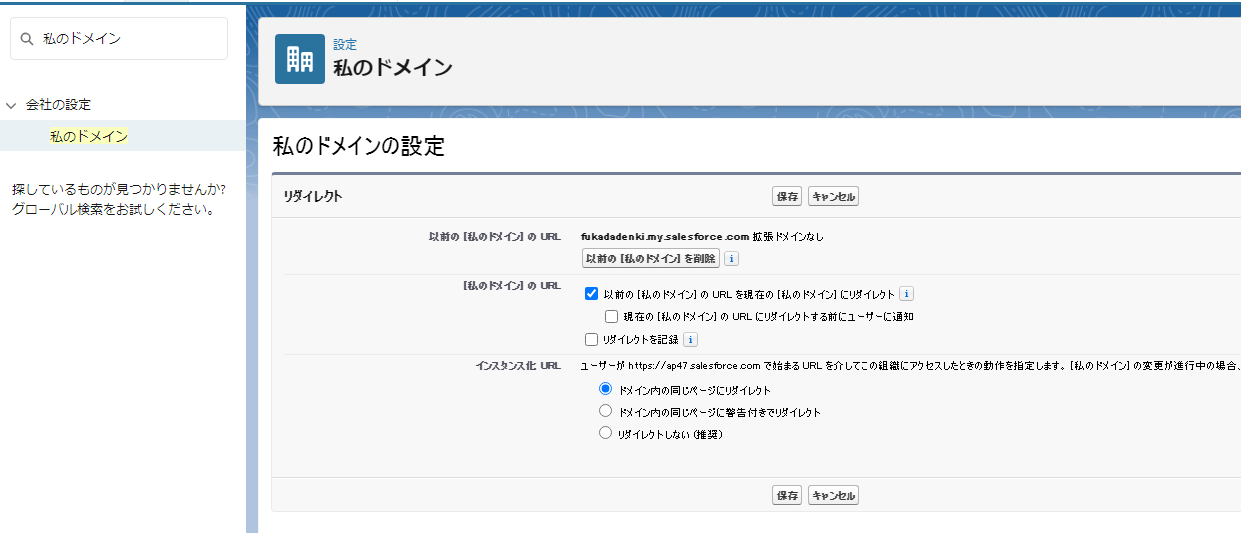Select ドメイン内の同じページにリダイレクト radio button
Image resolution: width=1241 pixels, height=533 pixels.
tap(605, 389)
